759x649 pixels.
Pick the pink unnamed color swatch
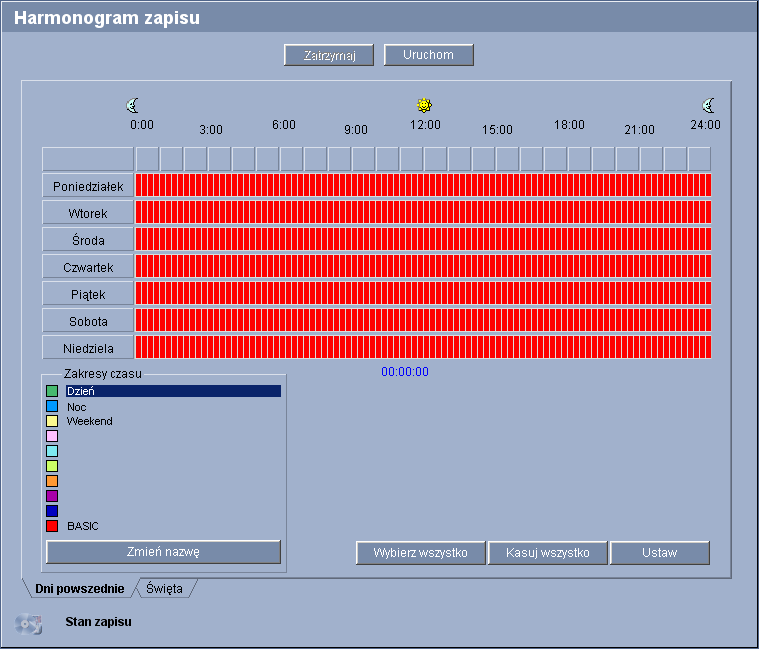[52, 436]
